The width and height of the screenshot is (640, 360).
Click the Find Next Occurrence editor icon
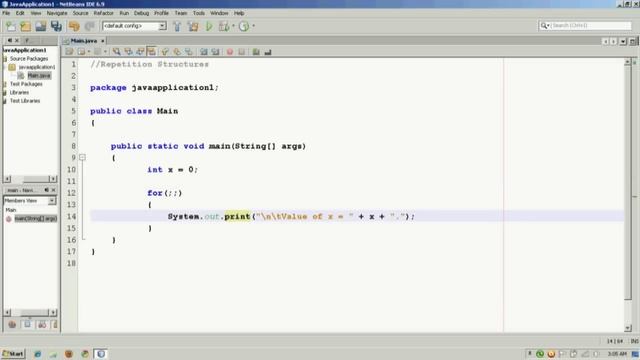point(140,52)
